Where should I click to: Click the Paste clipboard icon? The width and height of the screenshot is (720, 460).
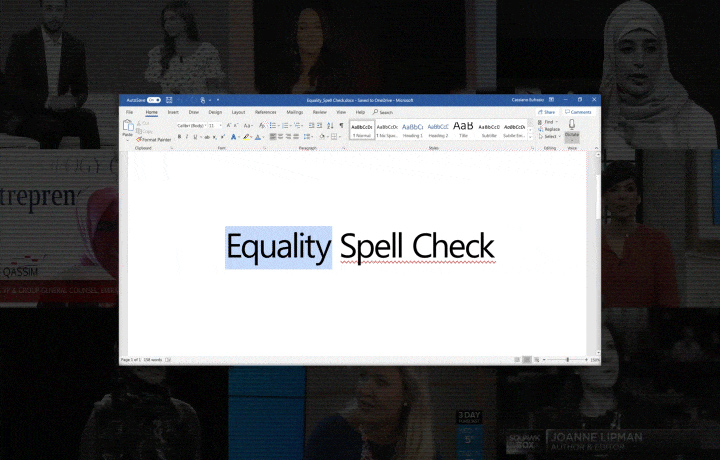pos(127,128)
